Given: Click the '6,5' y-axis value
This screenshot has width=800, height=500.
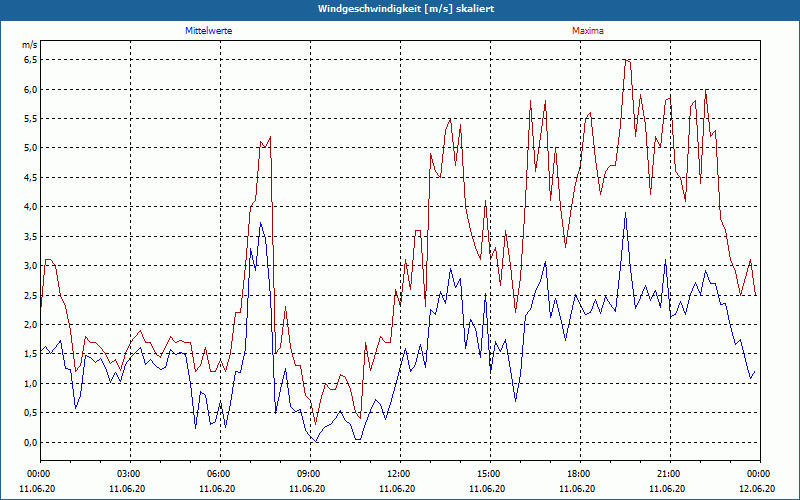Looking at the screenshot, I should 30,60.
